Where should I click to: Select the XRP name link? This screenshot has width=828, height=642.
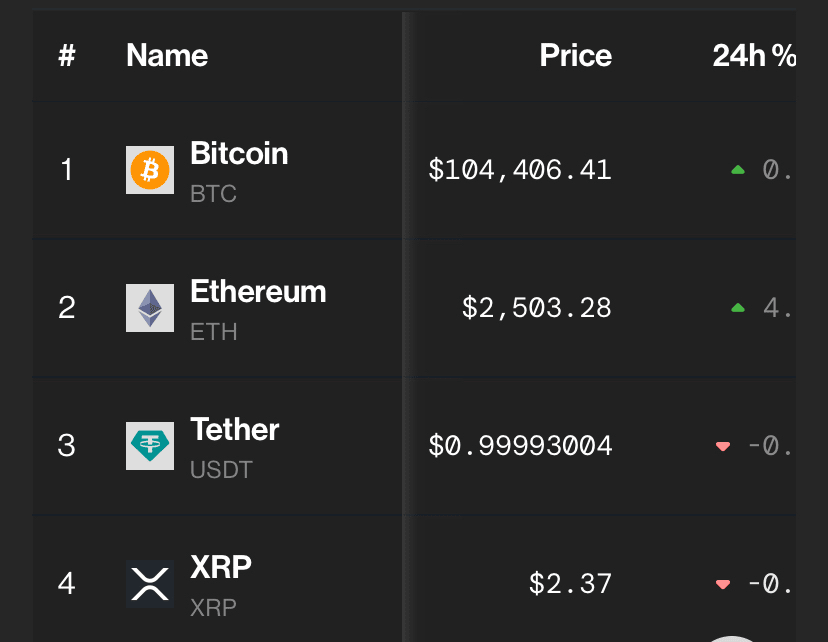221,567
